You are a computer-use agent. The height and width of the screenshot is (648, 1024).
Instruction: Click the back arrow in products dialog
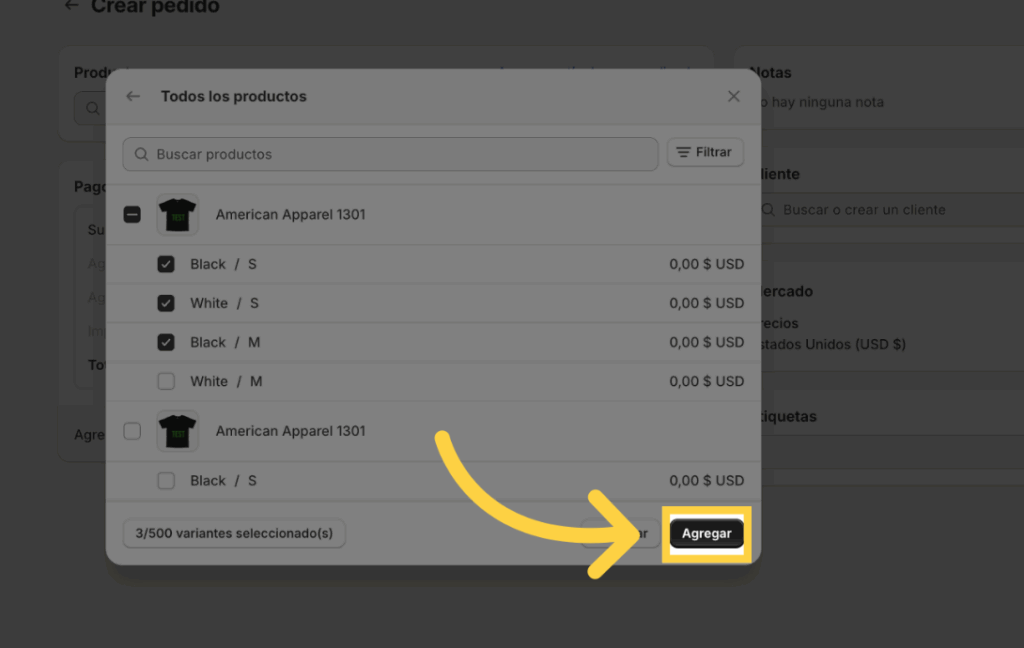point(133,97)
